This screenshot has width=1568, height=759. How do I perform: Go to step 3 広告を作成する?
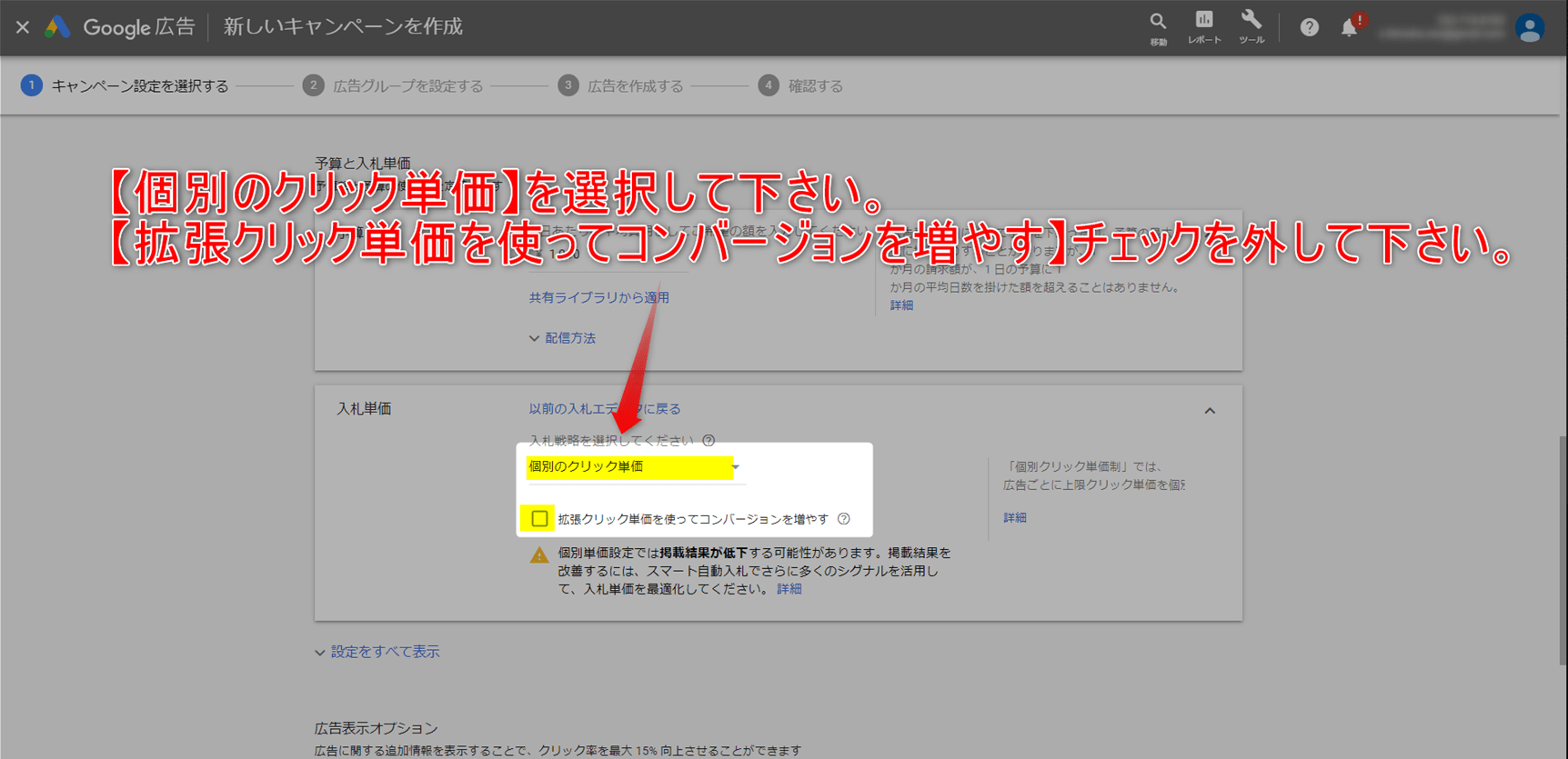coord(621,85)
